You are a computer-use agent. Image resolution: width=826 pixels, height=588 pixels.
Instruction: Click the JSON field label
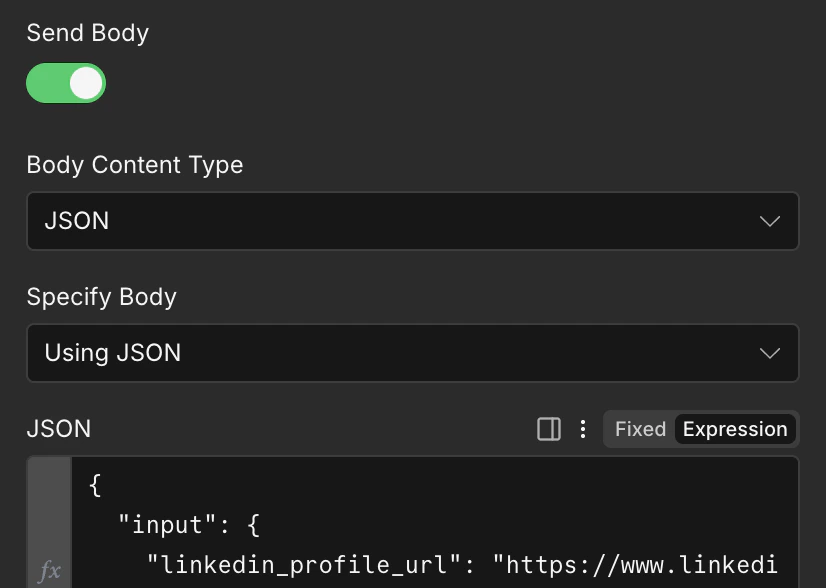point(59,429)
